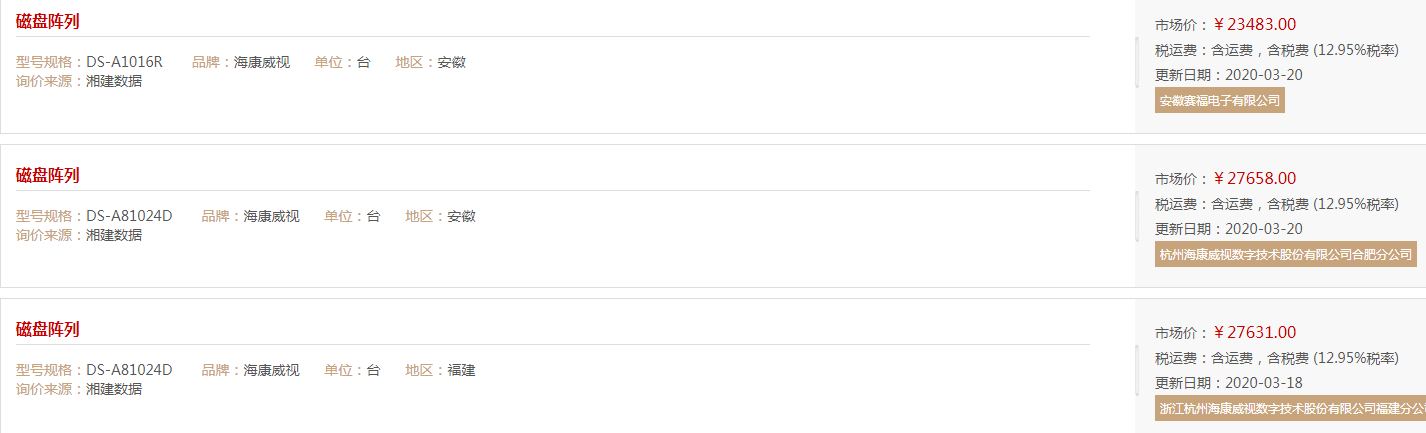The height and width of the screenshot is (433, 1426).
Task: Click model DS-A81024D in the 福建 listing
Action: coord(129,370)
